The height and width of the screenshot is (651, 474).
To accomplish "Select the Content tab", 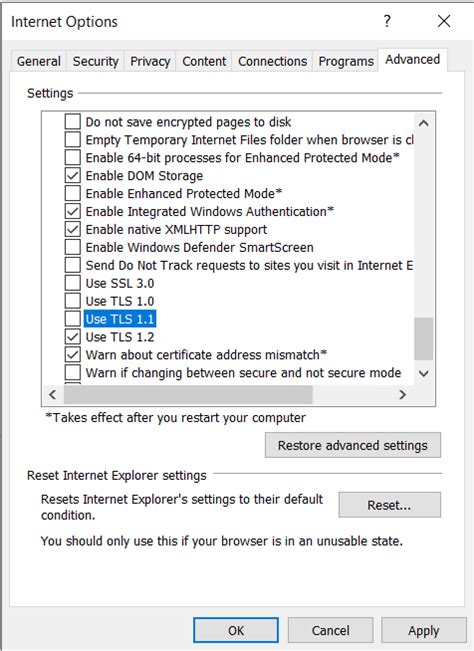I will [x=204, y=61].
